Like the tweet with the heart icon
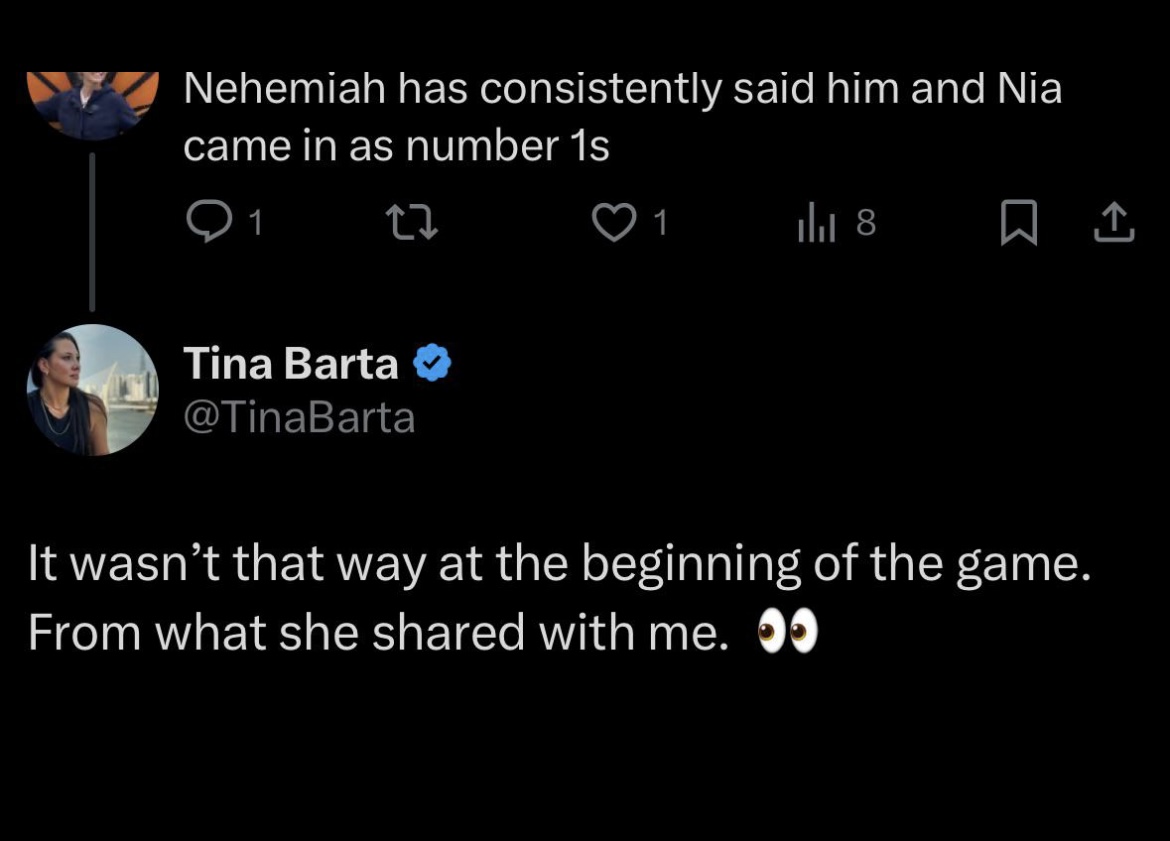 click(613, 223)
